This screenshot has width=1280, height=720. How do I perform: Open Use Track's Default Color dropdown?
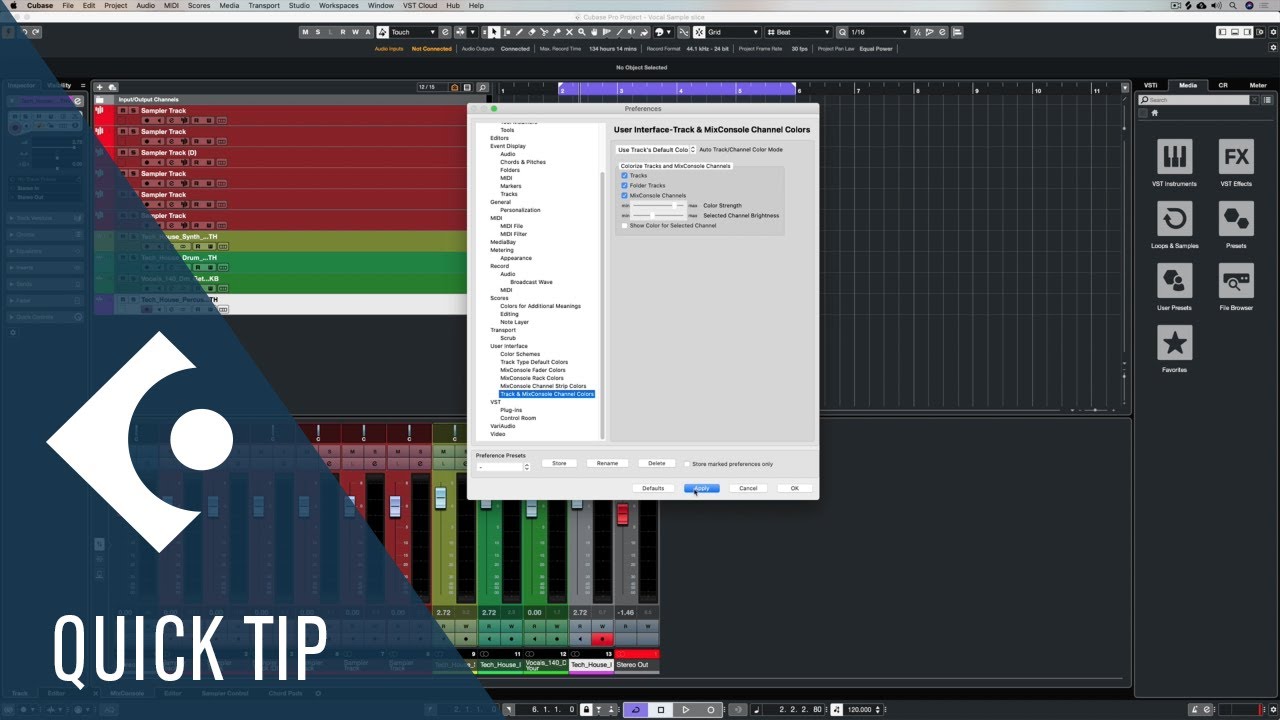coord(656,149)
